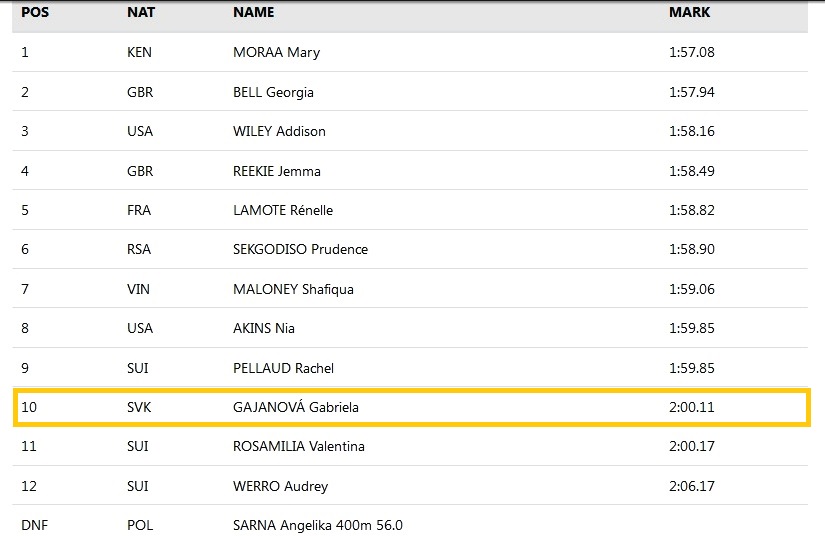Select WERRO Audrey's name

[x=280, y=486]
